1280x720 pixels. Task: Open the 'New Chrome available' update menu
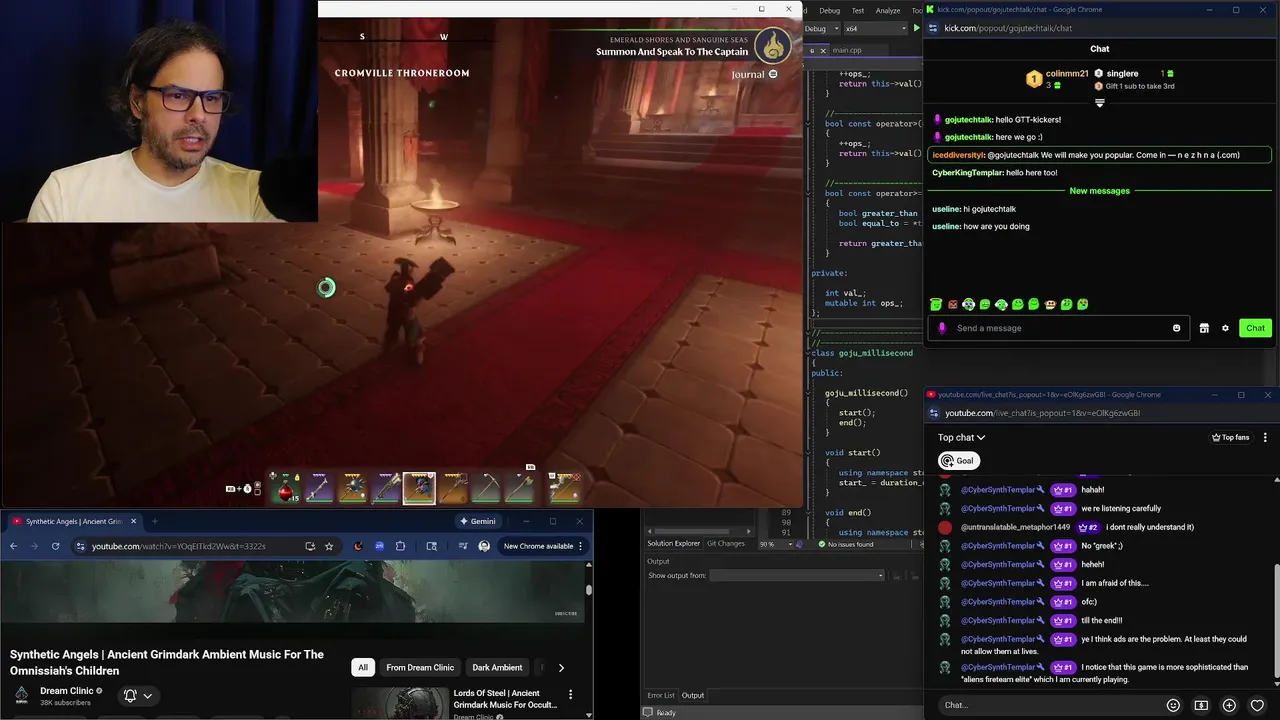[x=543, y=546]
